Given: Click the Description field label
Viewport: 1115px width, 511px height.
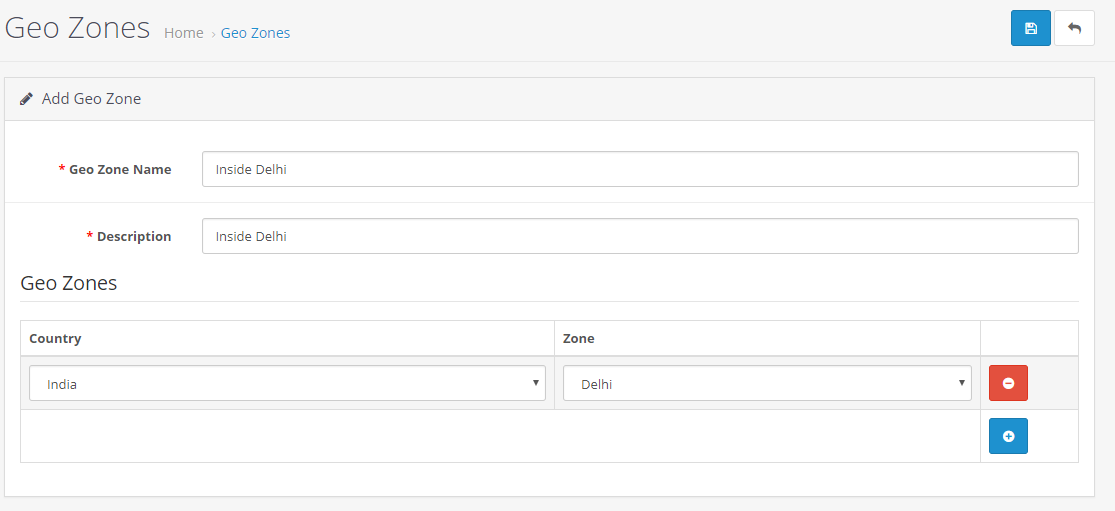Looking at the screenshot, I should point(134,237).
